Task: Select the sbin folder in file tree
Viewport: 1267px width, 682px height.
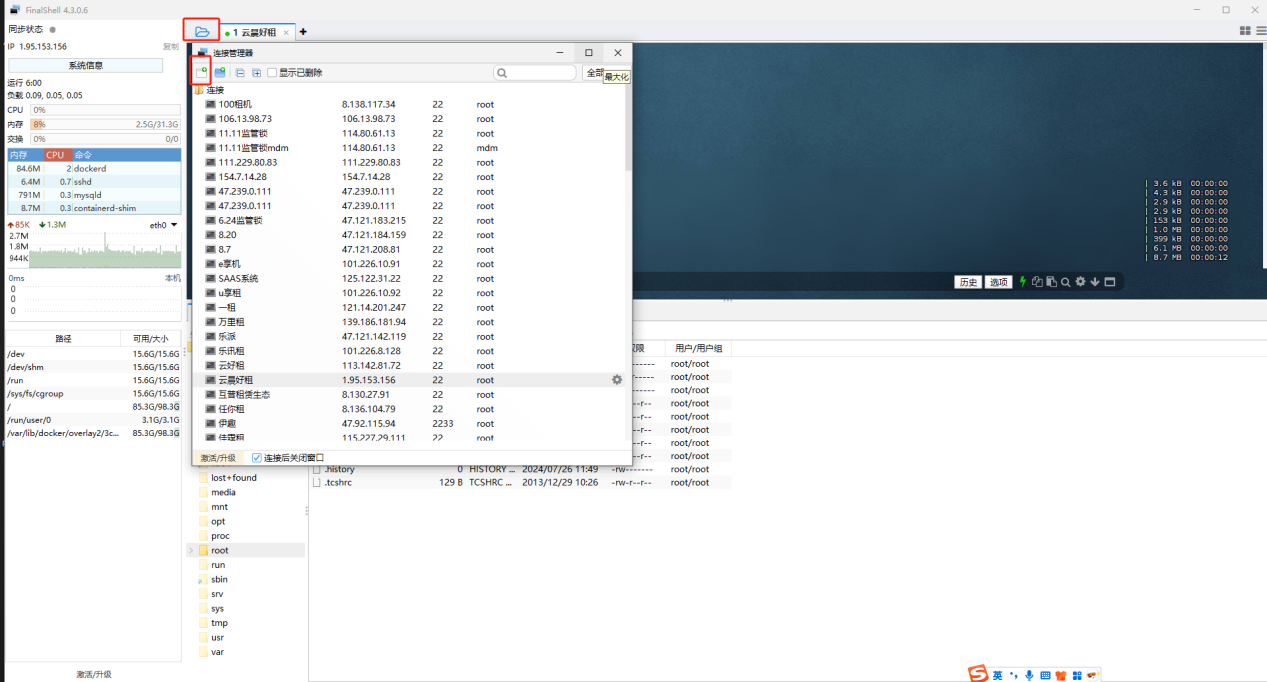Action: [219, 580]
